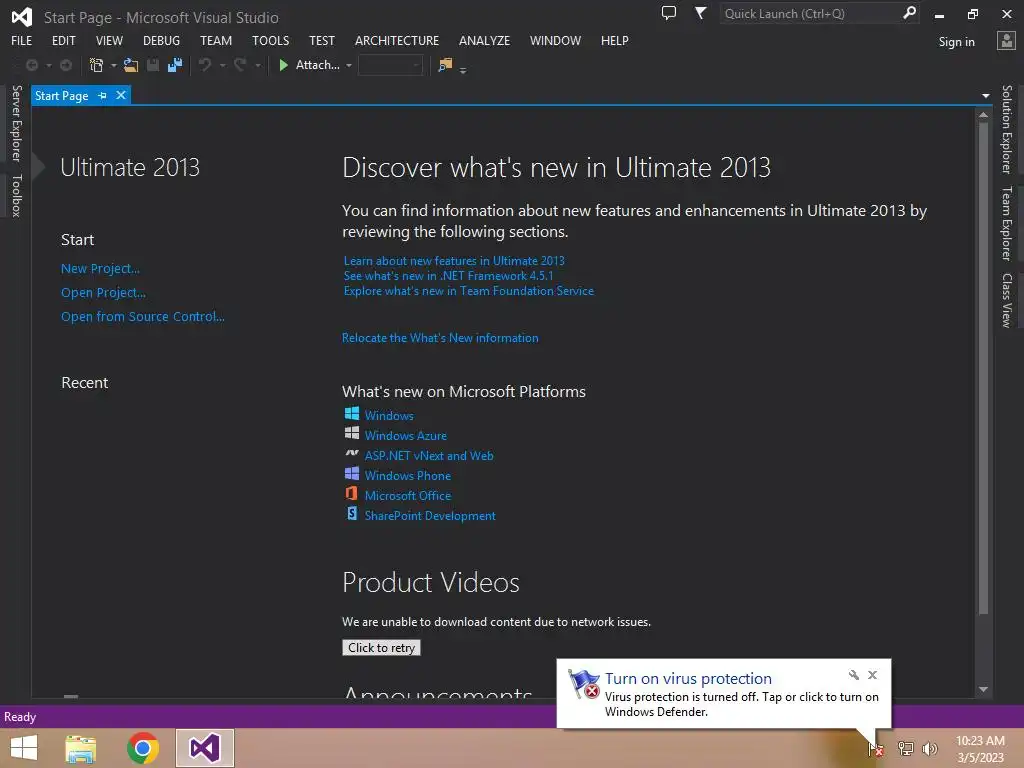
Task: Expand the New Project dropdown arrow
Action: pos(114,65)
